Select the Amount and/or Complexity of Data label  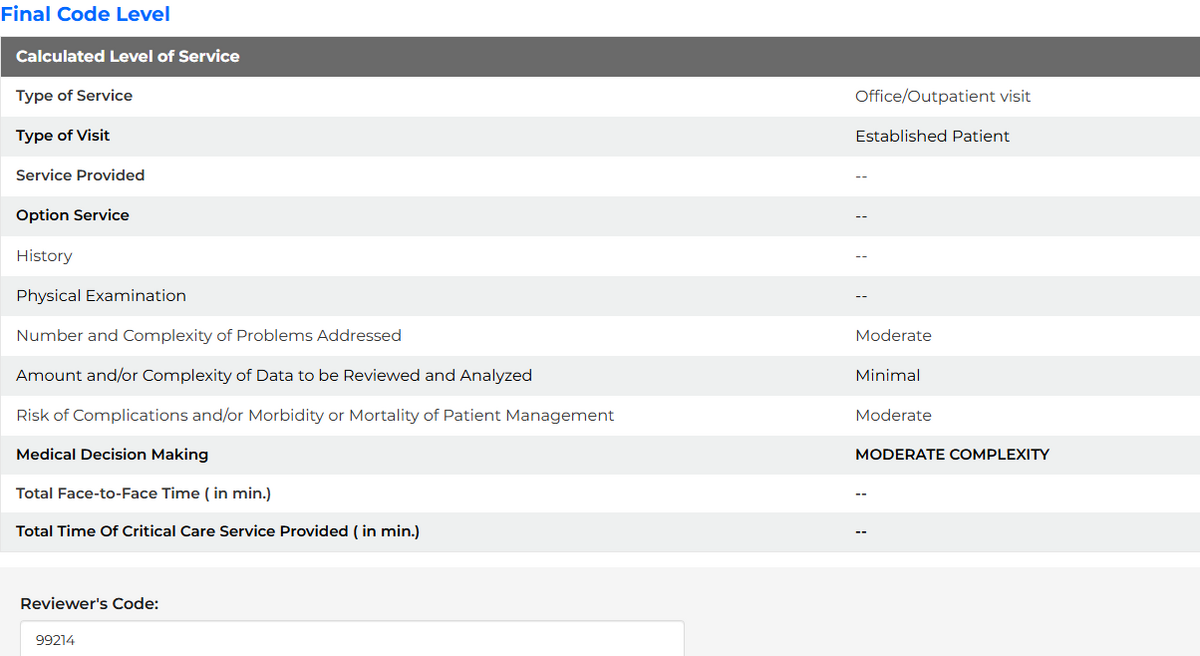click(x=274, y=376)
